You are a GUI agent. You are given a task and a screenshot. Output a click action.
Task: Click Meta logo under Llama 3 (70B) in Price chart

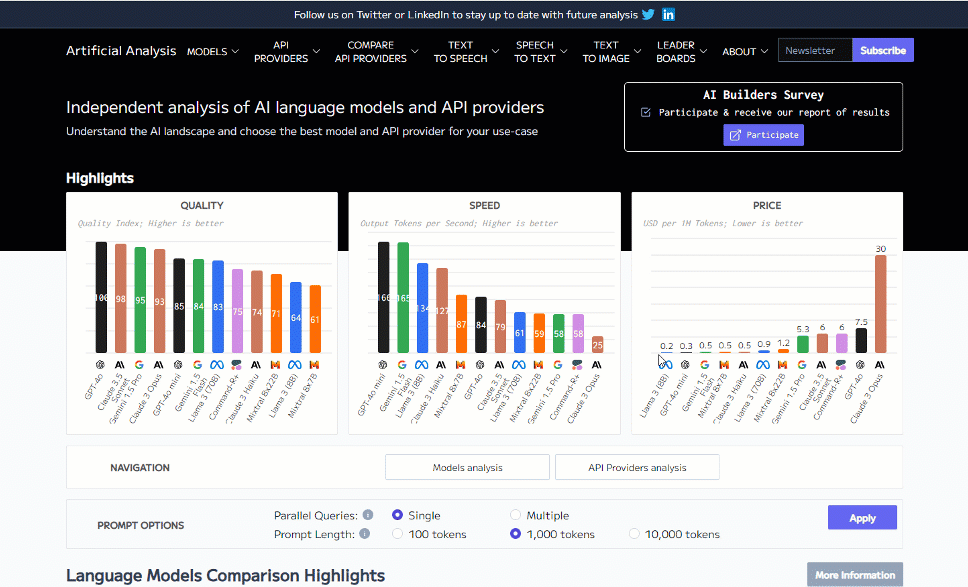763,365
